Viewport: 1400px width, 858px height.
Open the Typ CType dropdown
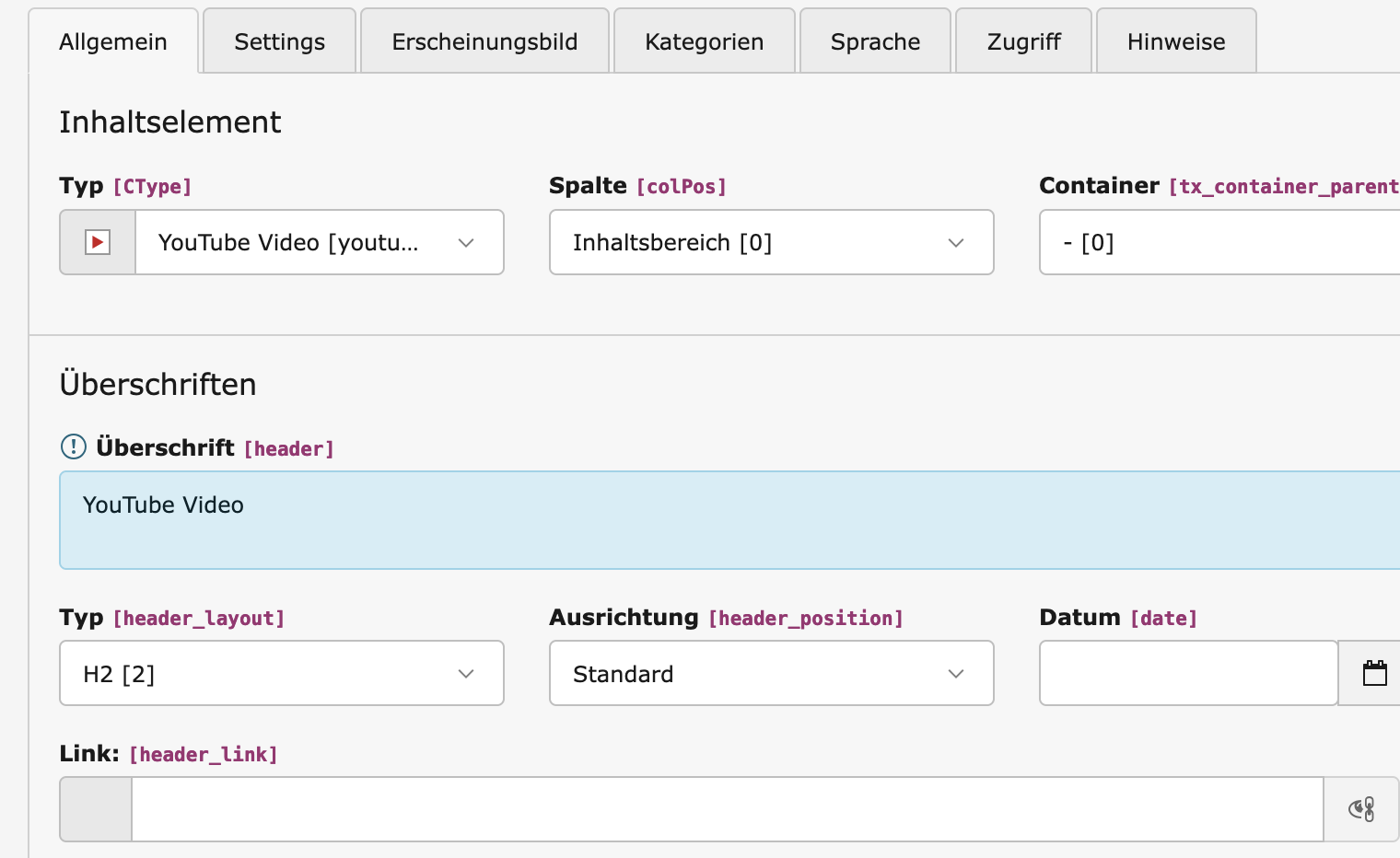(x=319, y=242)
